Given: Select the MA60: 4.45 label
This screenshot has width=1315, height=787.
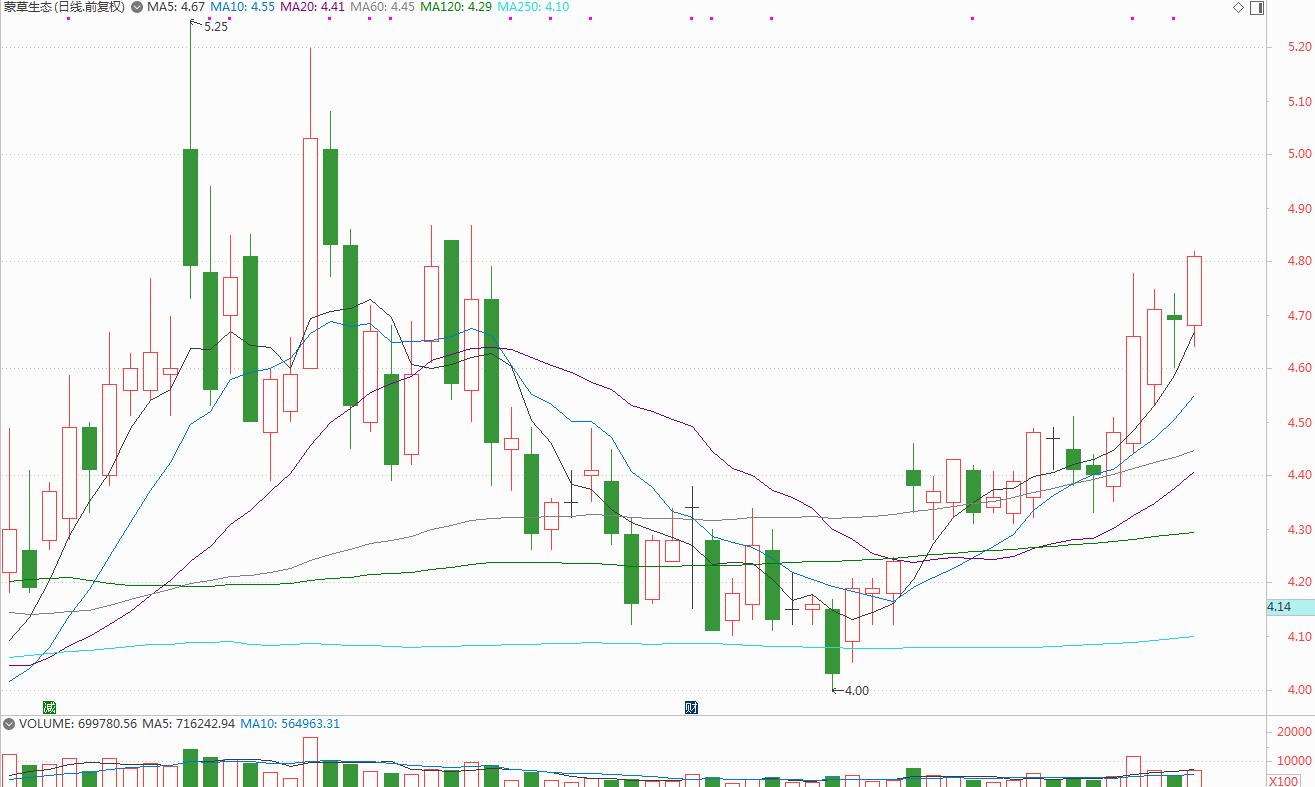Looking at the screenshot, I should point(382,7).
